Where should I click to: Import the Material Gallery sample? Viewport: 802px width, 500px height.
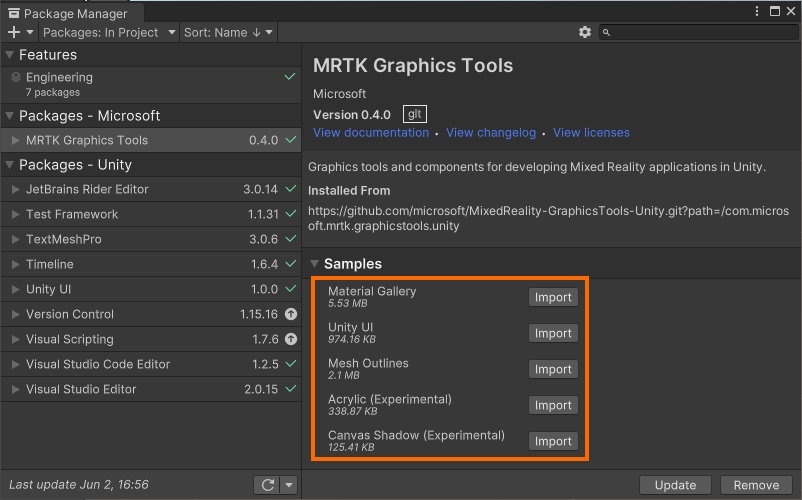coord(552,297)
